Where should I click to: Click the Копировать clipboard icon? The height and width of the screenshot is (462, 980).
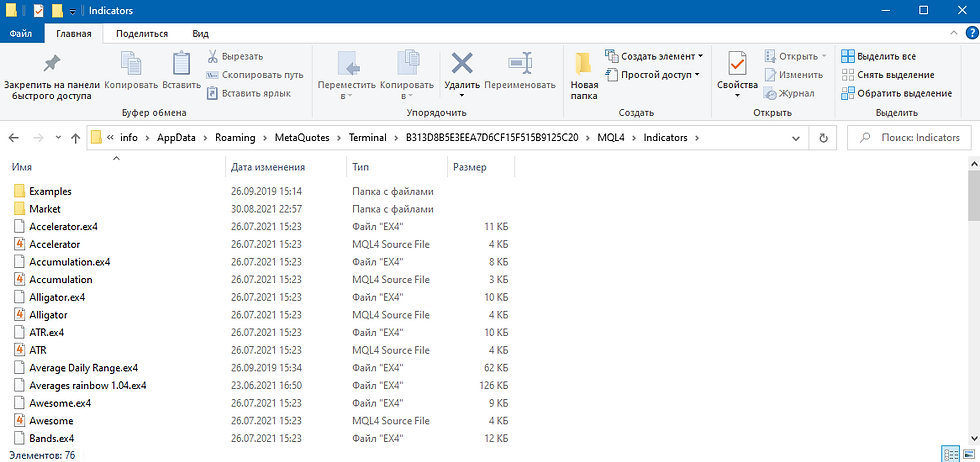pyautogui.click(x=131, y=63)
